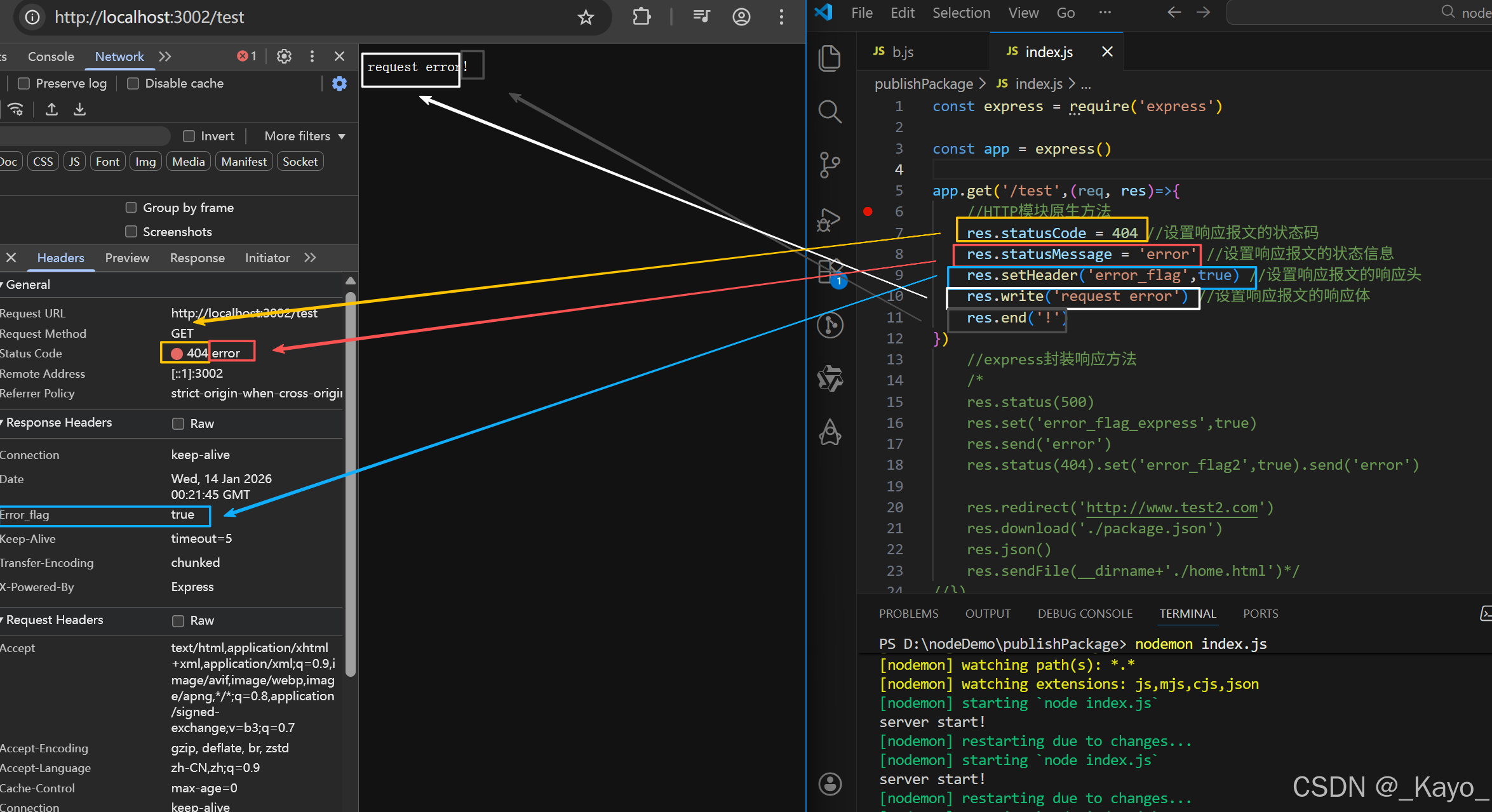The height and width of the screenshot is (812, 1492).
Task: Check the Disable cache checkbox
Action: (133, 83)
